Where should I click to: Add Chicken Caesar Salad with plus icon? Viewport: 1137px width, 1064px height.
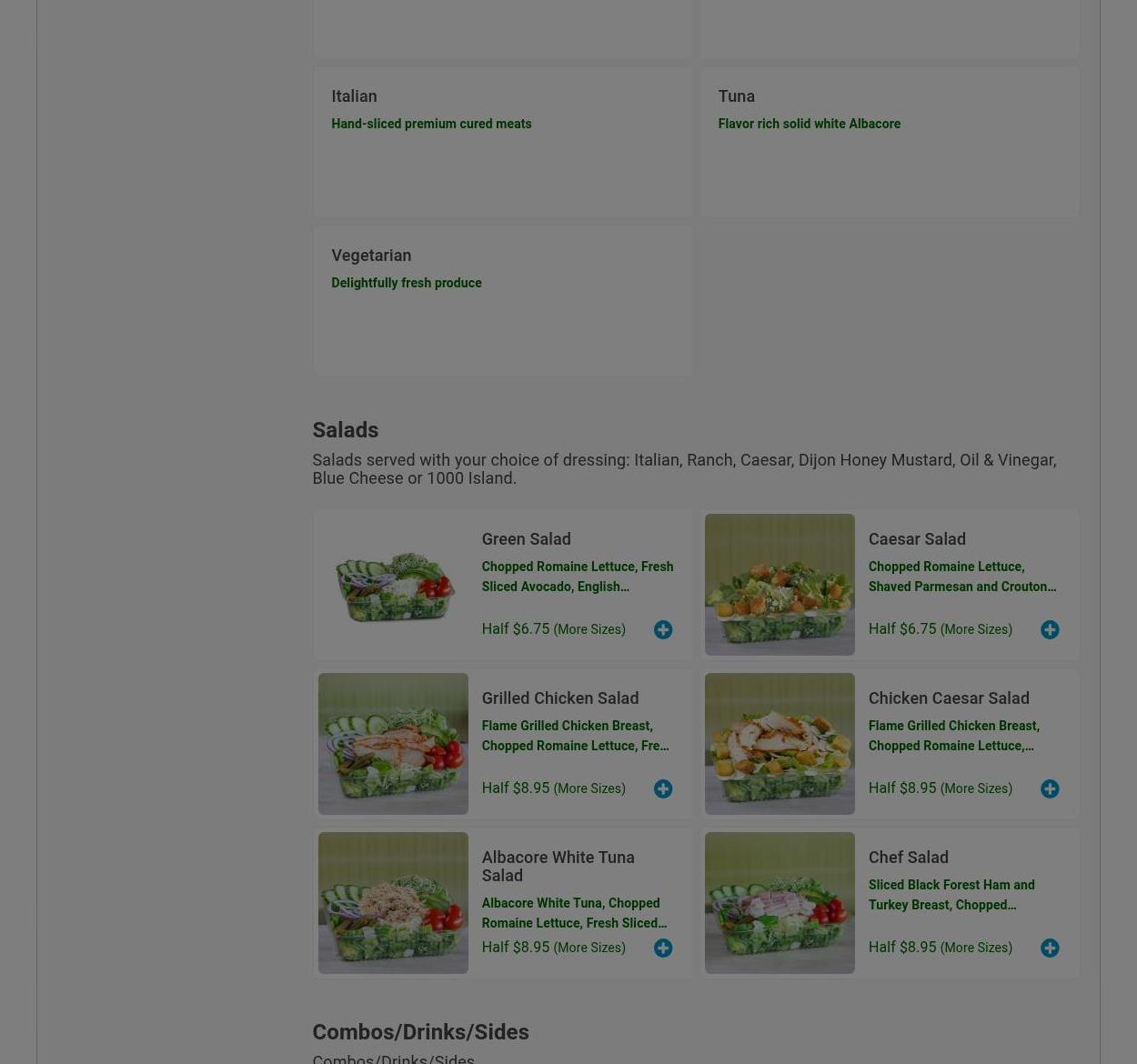[1050, 788]
